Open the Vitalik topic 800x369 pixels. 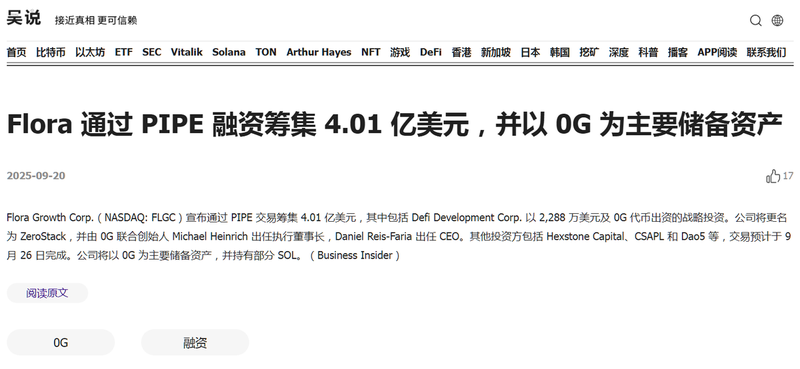pos(187,52)
